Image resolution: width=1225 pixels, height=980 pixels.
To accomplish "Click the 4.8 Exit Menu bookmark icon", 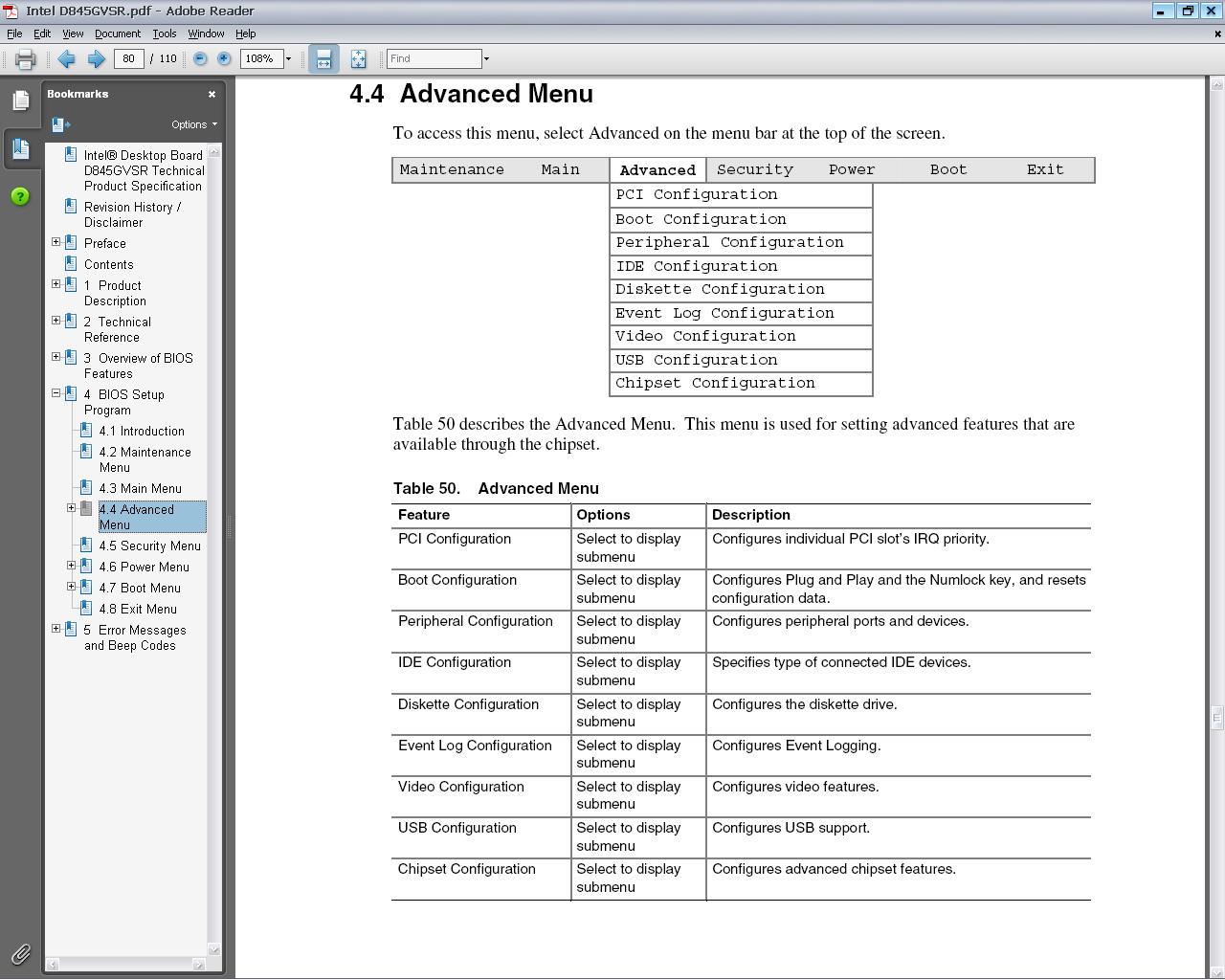I will click(x=86, y=608).
